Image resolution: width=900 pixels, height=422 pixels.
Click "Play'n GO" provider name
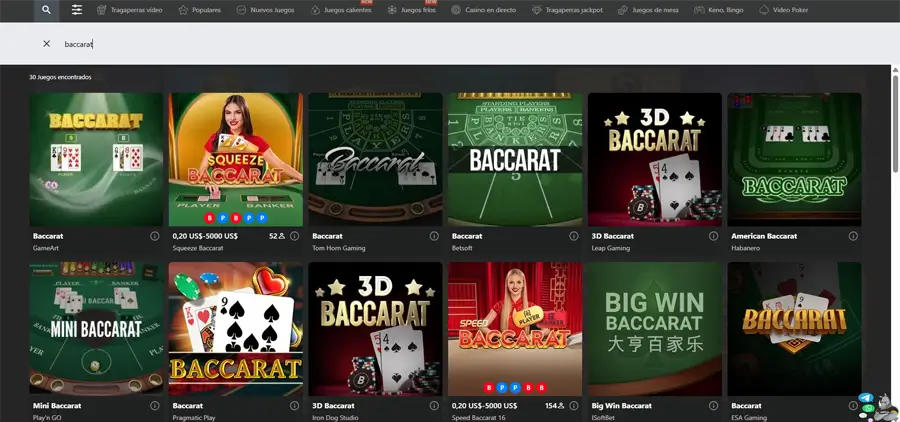click(x=47, y=417)
